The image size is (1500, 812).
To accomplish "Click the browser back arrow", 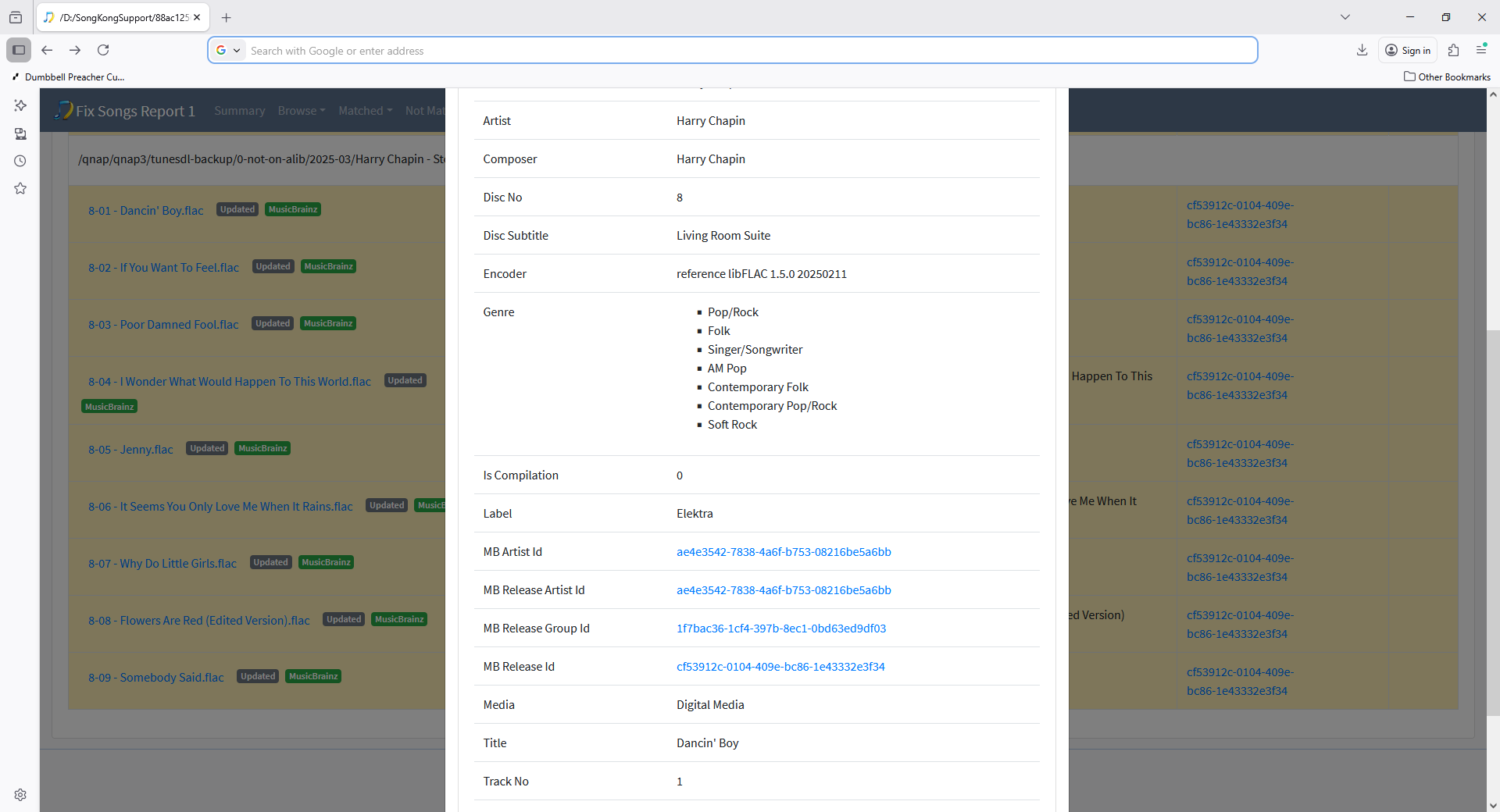I will click(x=47, y=50).
